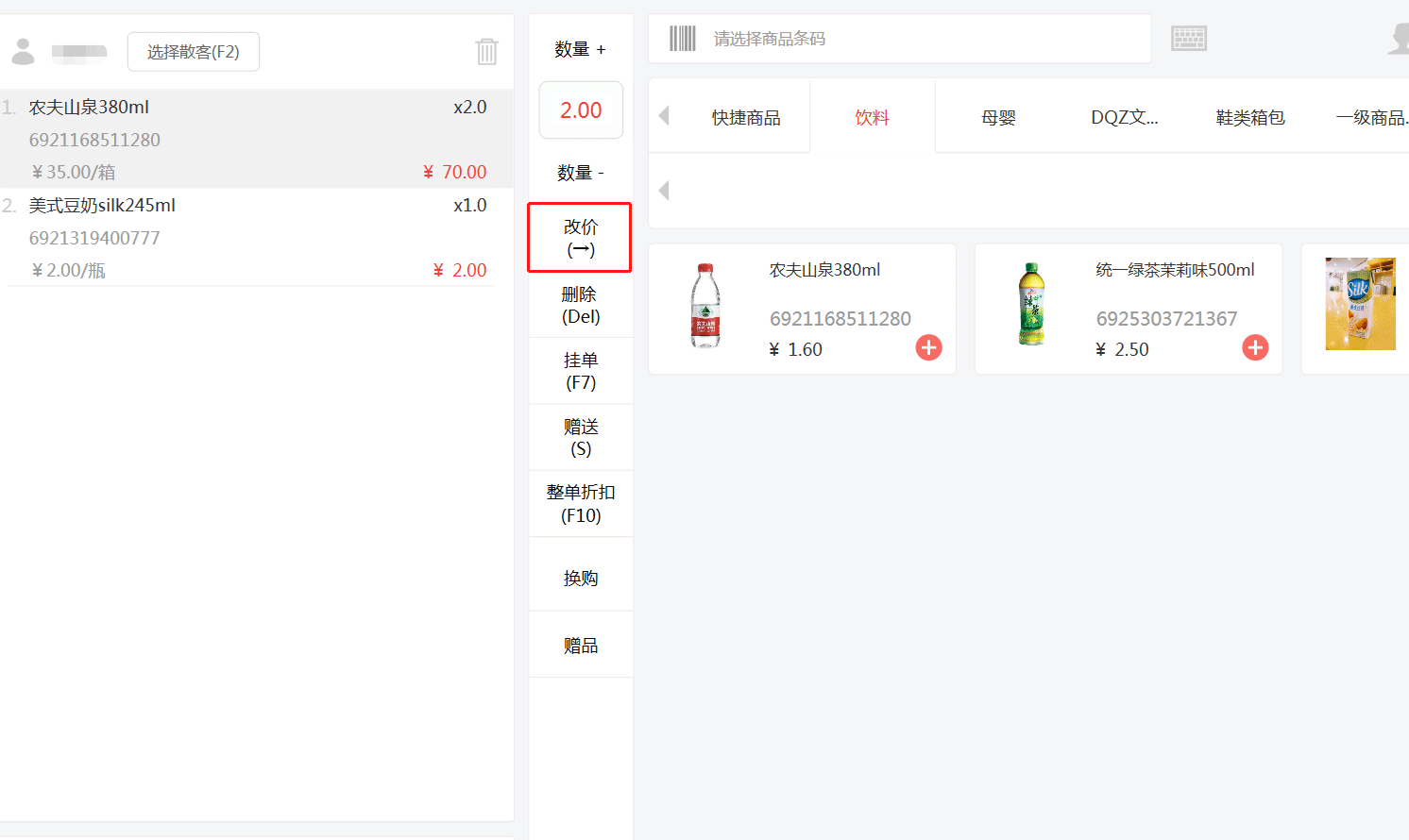Click 挂单(F7) to hold the order
This screenshot has height=840, width=1409.
tap(580, 370)
